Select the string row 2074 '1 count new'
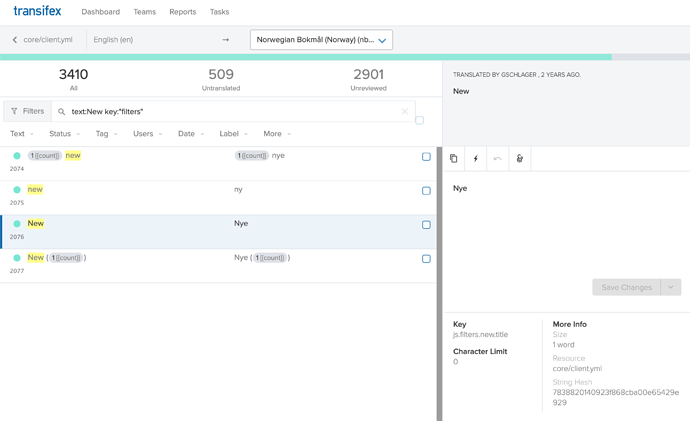Viewport: 690px width, 421px height. tap(218, 164)
